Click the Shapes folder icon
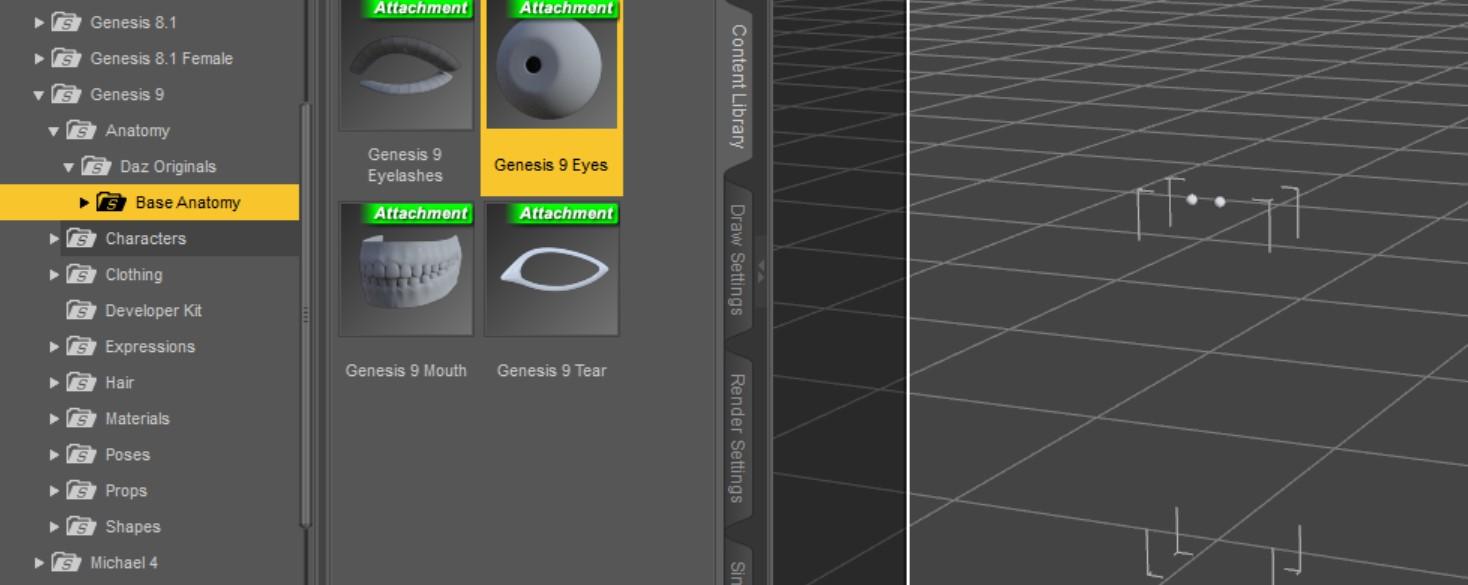The image size is (1468, 585). pos(81,526)
